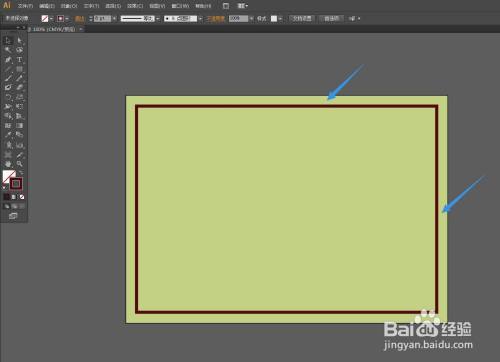Open the 帮助(H) Help menu
The height and width of the screenshot is (362, 500).
(x=203, y=6)
